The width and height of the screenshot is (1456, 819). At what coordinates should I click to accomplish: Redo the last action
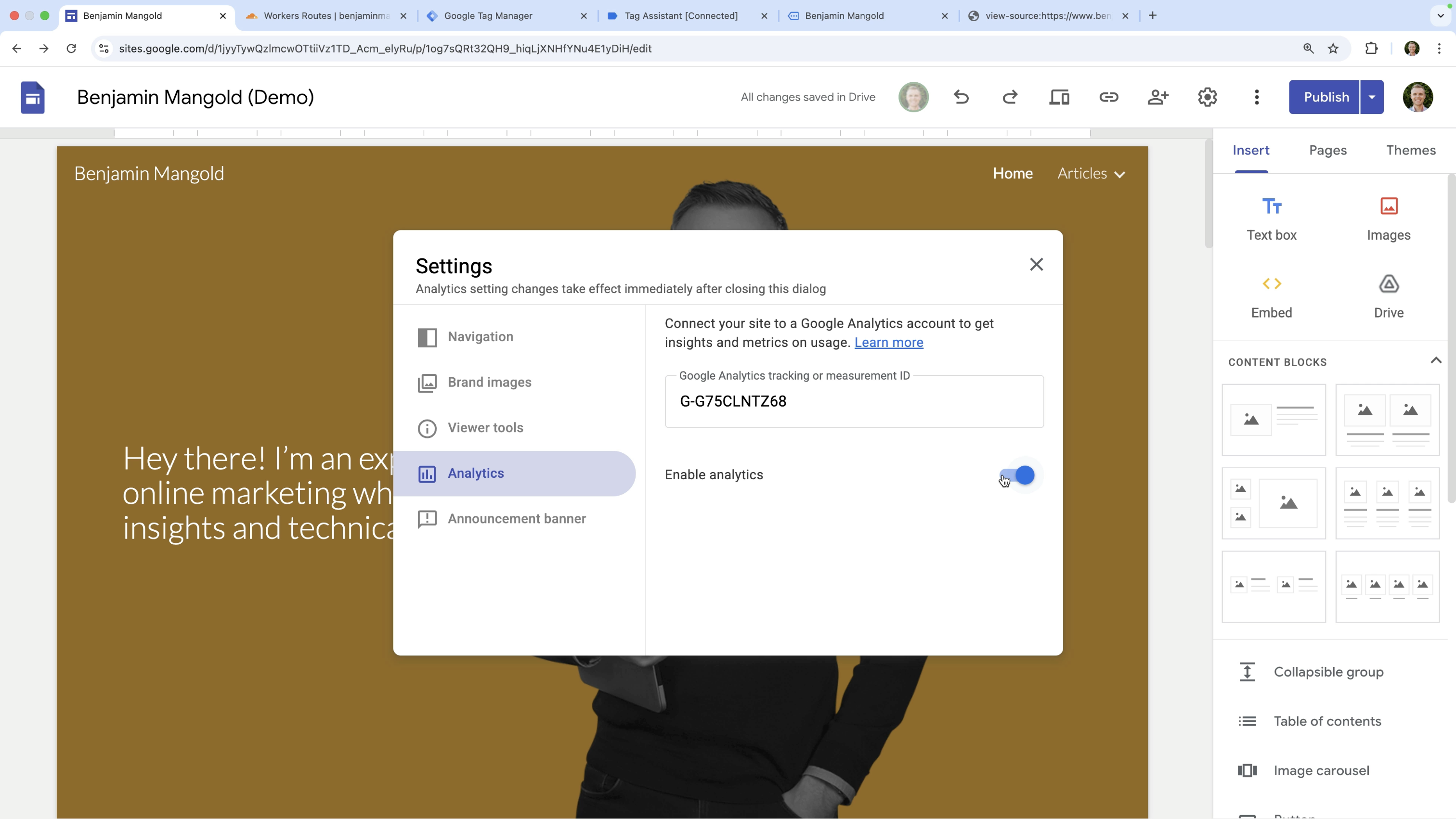click(x=1010, y=97)
